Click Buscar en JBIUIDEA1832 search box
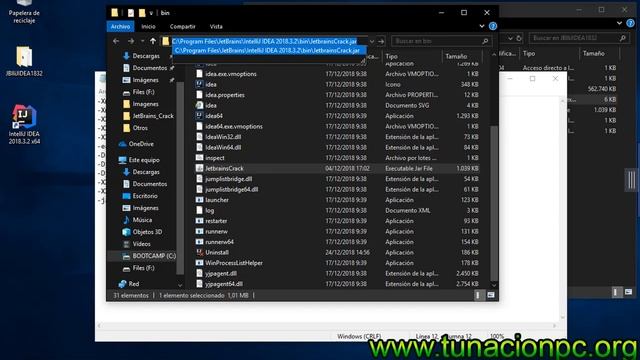The width and height of the screenshot is (640, 360). 578,38
